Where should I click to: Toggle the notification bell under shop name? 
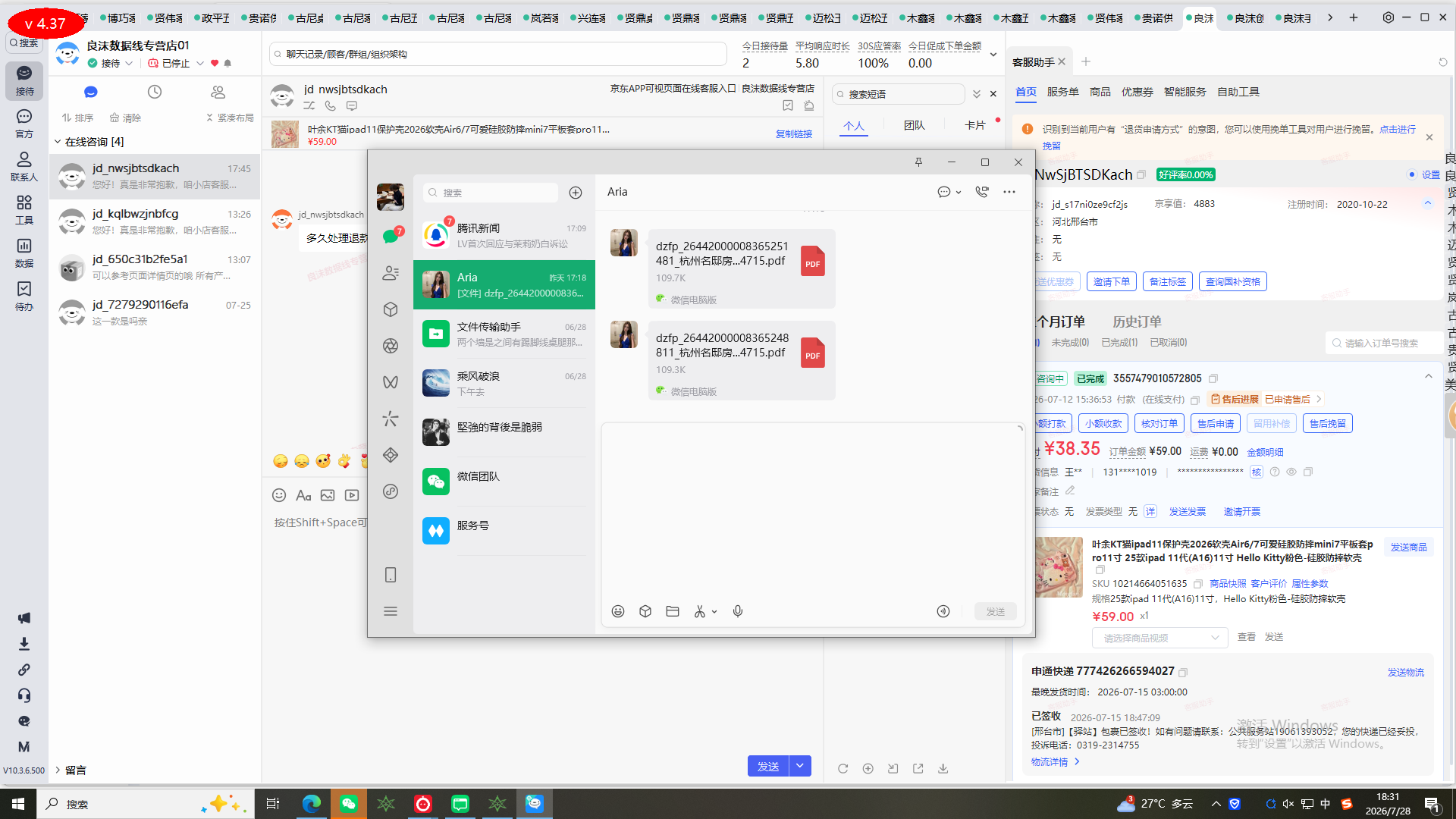(227, 63)
